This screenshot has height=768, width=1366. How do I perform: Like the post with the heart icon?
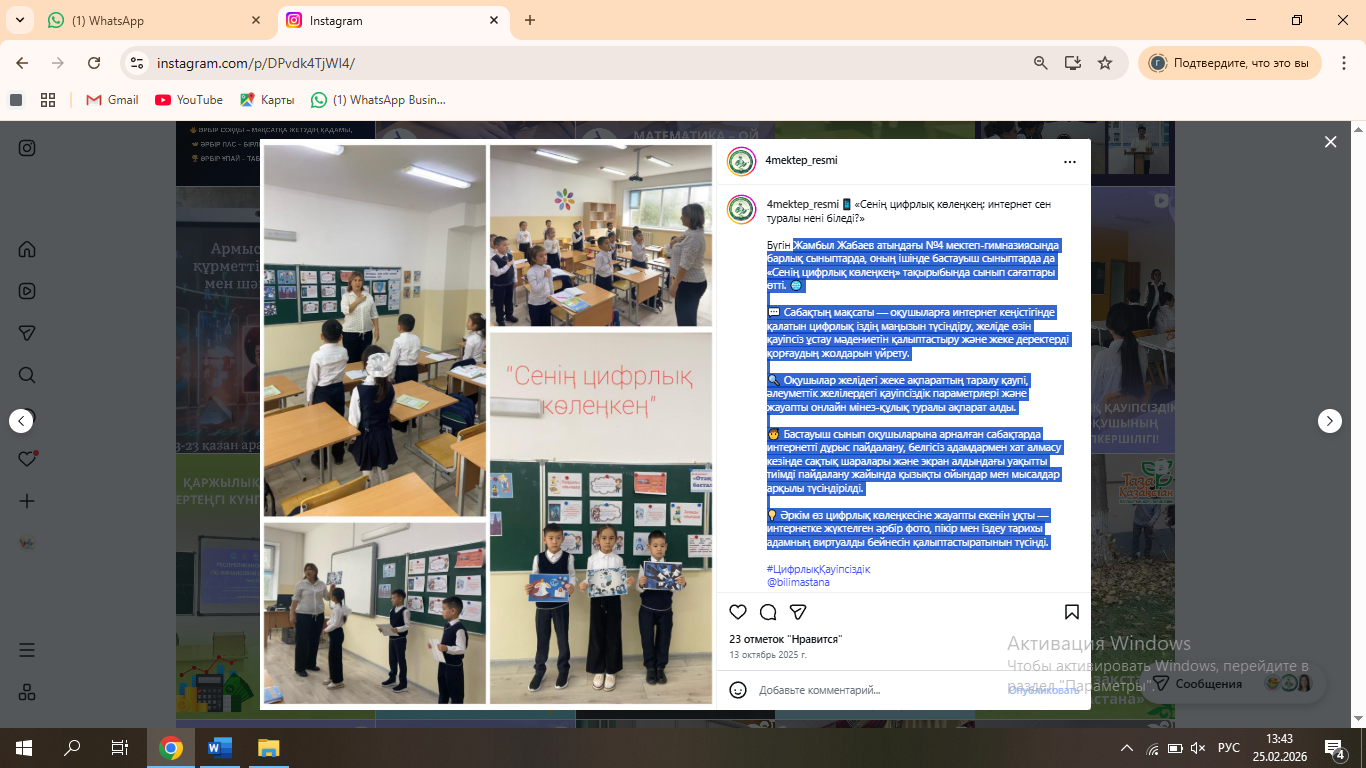pos(738,612)
